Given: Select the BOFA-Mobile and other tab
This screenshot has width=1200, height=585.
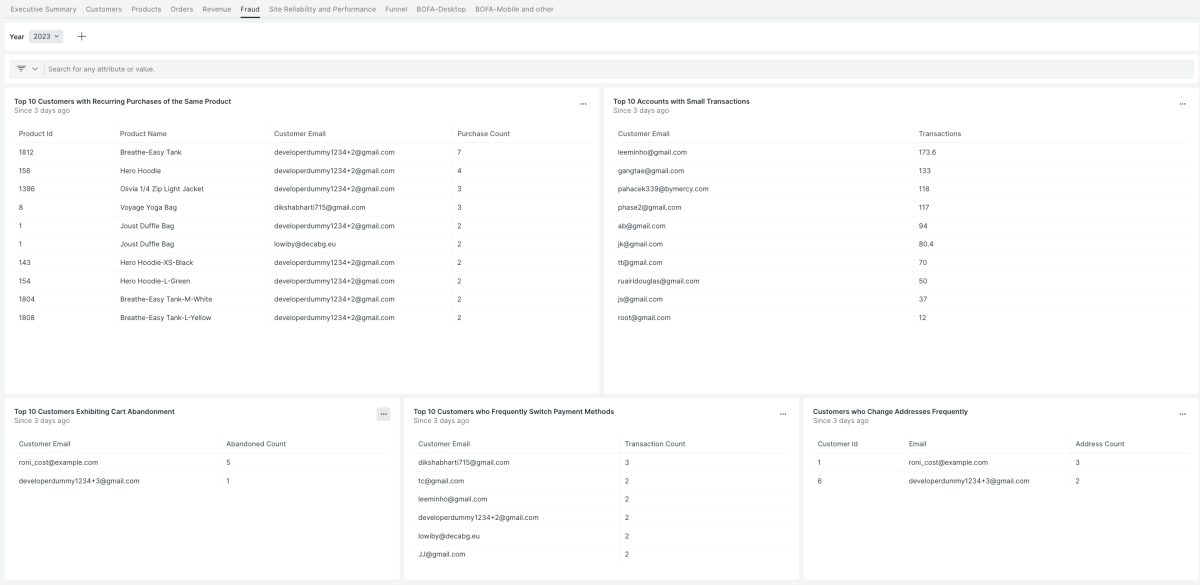Looking at the screenshot, I should [x=514, y=9].
